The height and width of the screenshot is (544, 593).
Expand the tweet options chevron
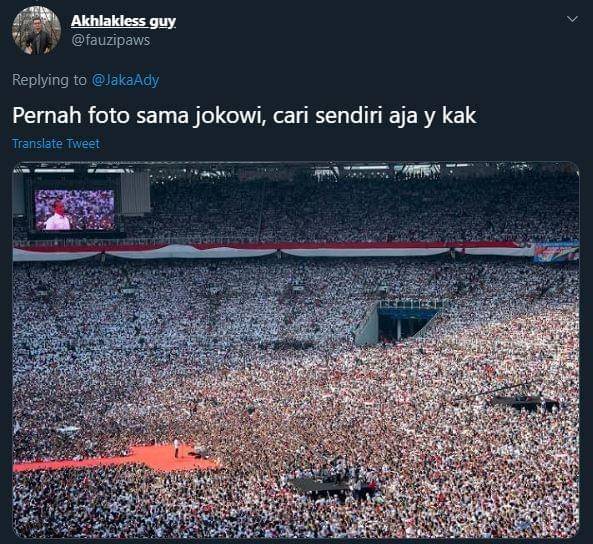tap(573, 19)
